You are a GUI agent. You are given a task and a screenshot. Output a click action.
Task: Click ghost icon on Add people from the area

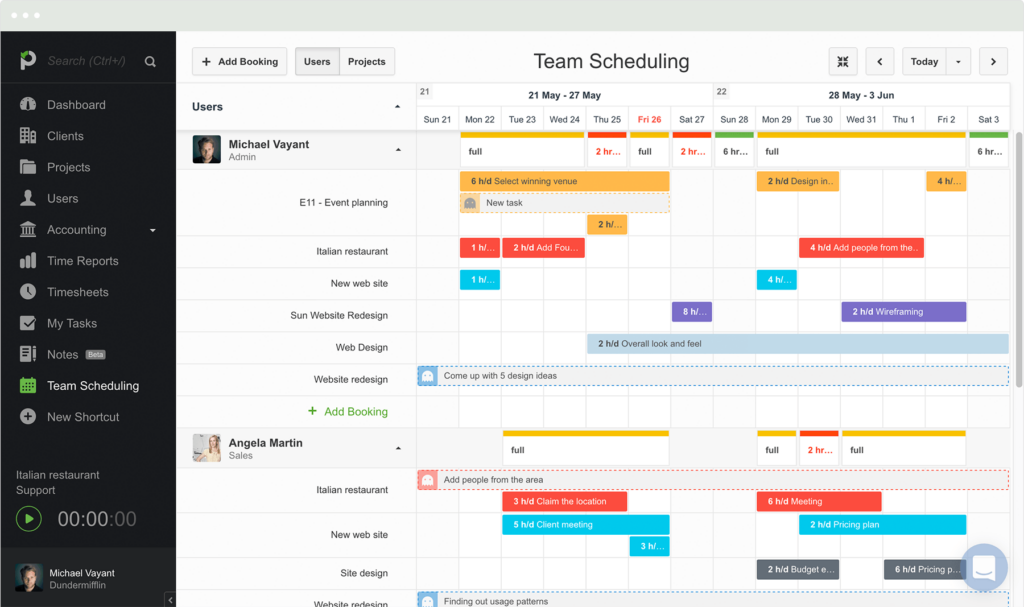pos(428,480)
